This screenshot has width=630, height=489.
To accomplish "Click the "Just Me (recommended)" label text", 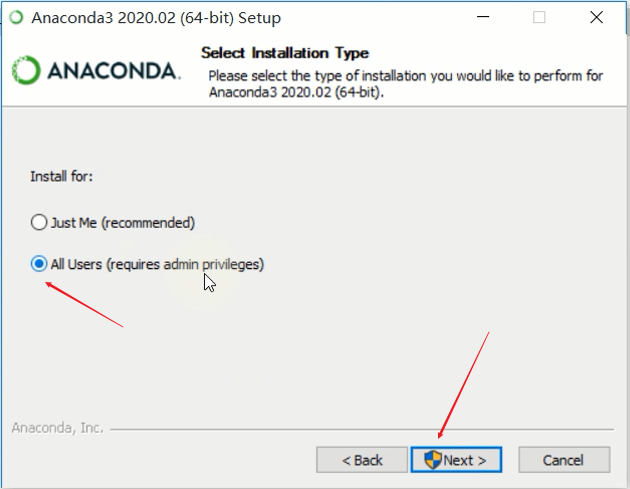I will [123, 223].
